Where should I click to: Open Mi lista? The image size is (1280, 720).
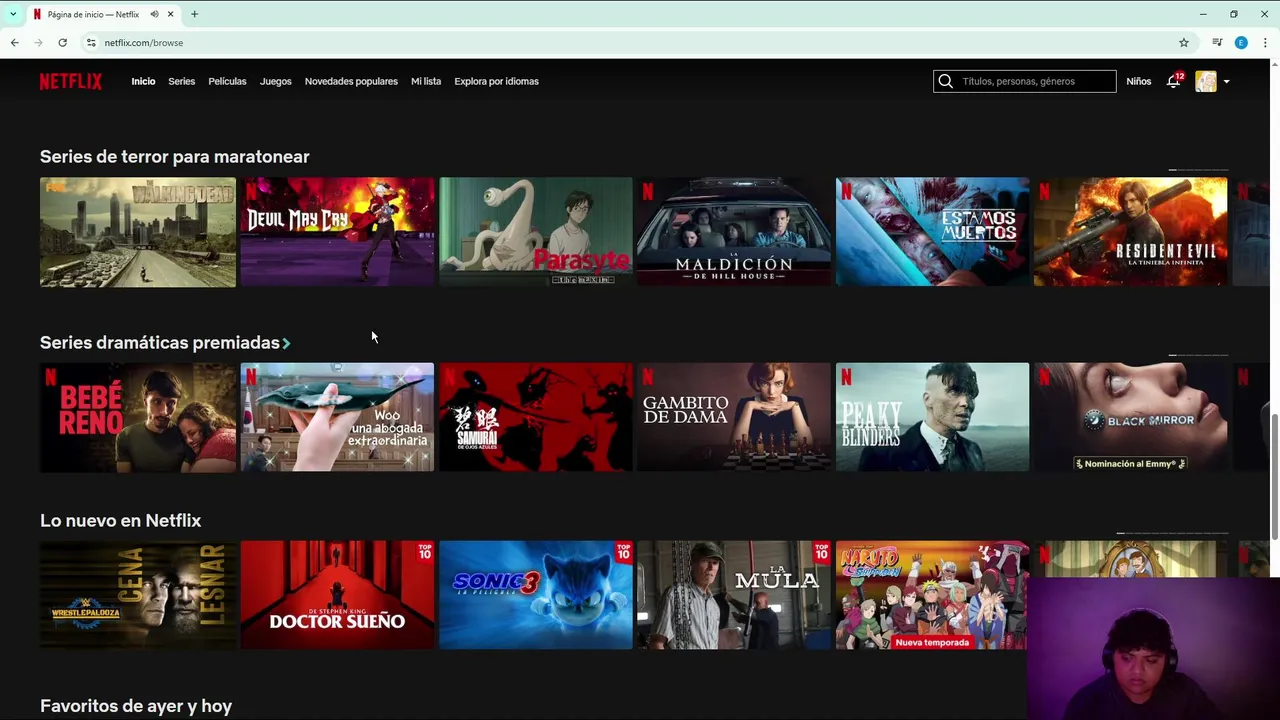(426, 81)
